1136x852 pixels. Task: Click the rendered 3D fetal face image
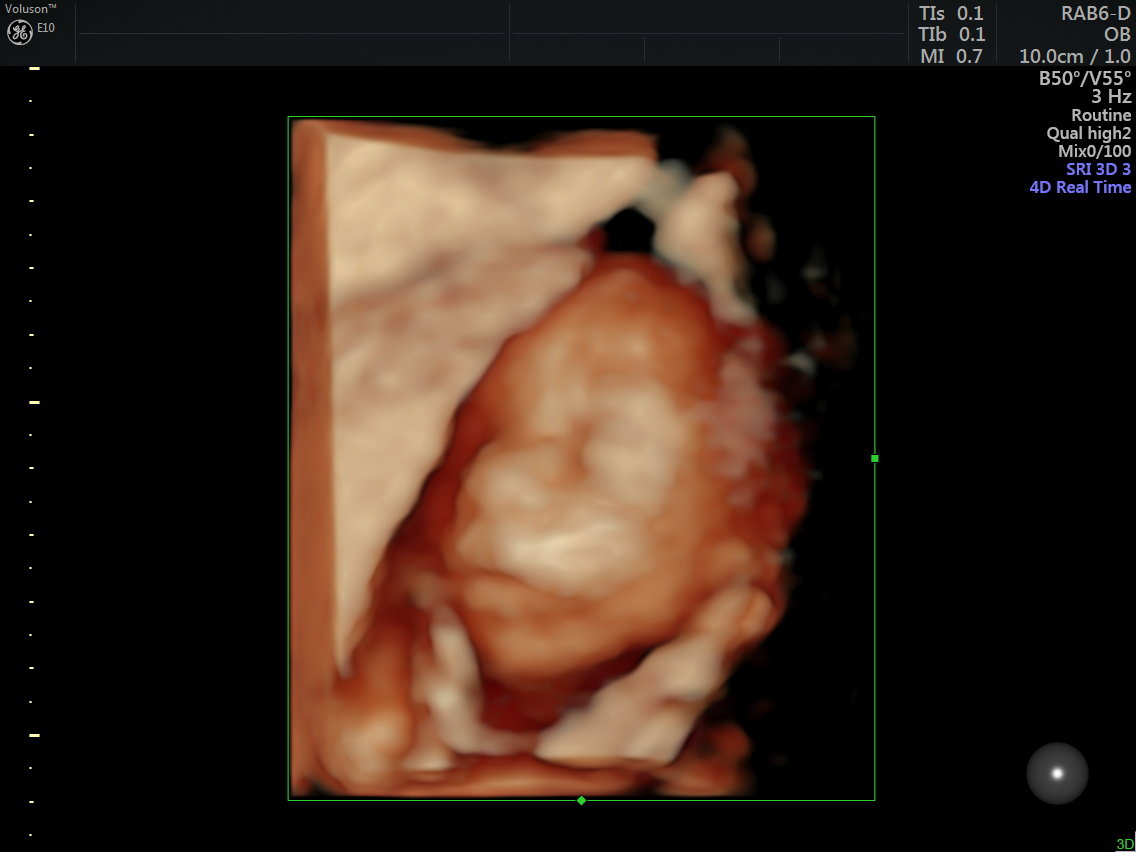tap(581, 458)
